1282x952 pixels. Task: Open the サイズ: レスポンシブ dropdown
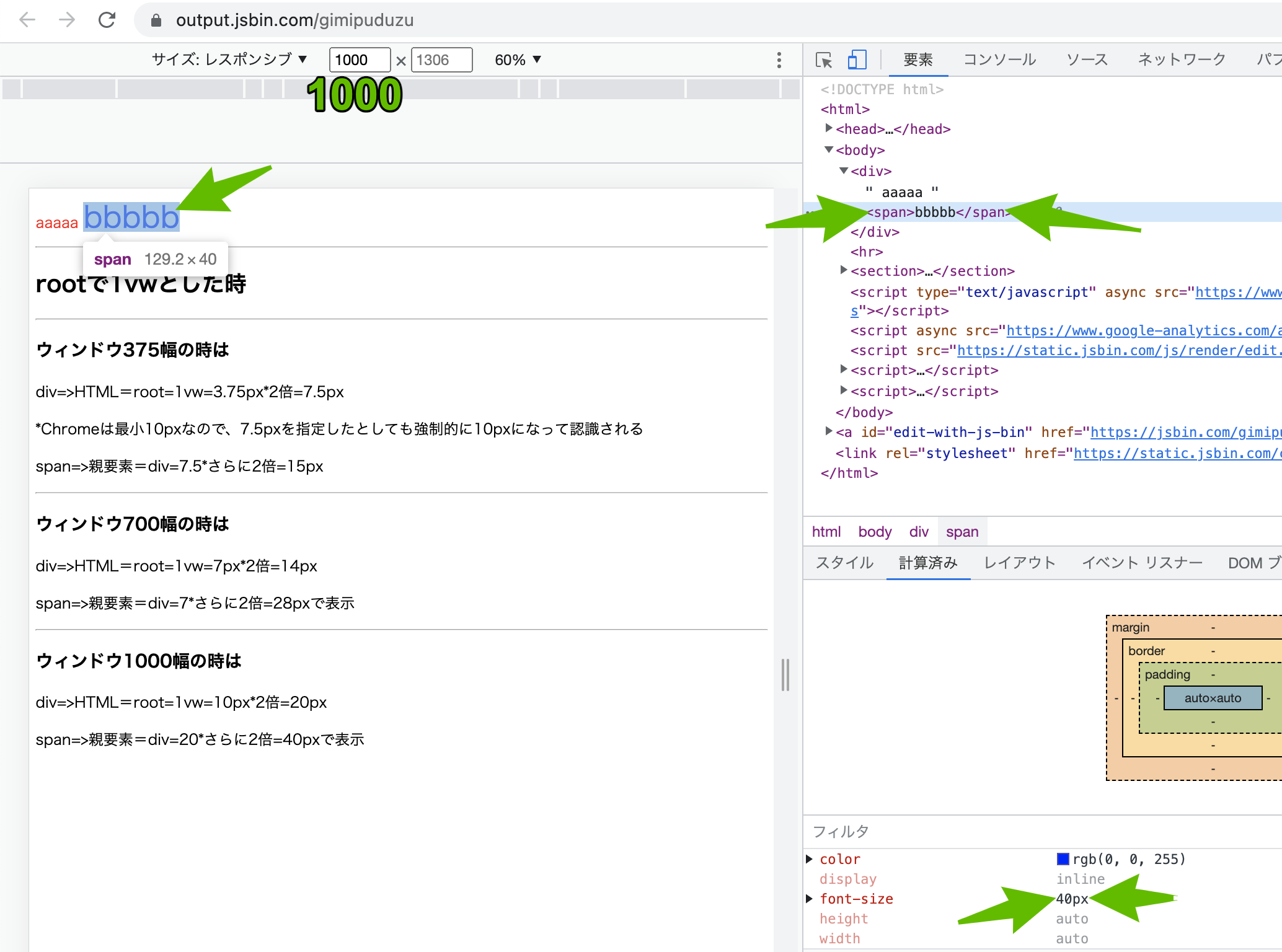coord(230,59)
